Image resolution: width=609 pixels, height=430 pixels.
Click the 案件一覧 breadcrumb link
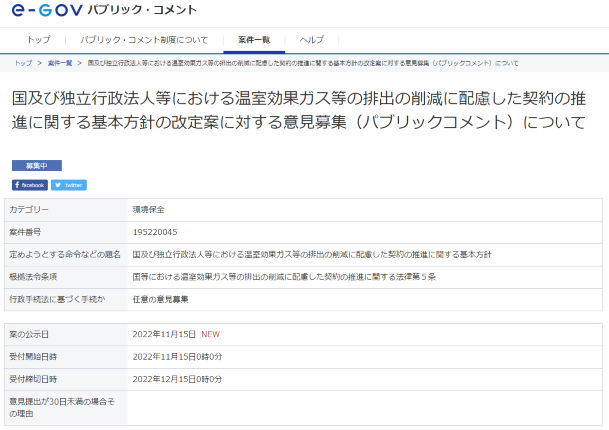[x=60, y=63]
